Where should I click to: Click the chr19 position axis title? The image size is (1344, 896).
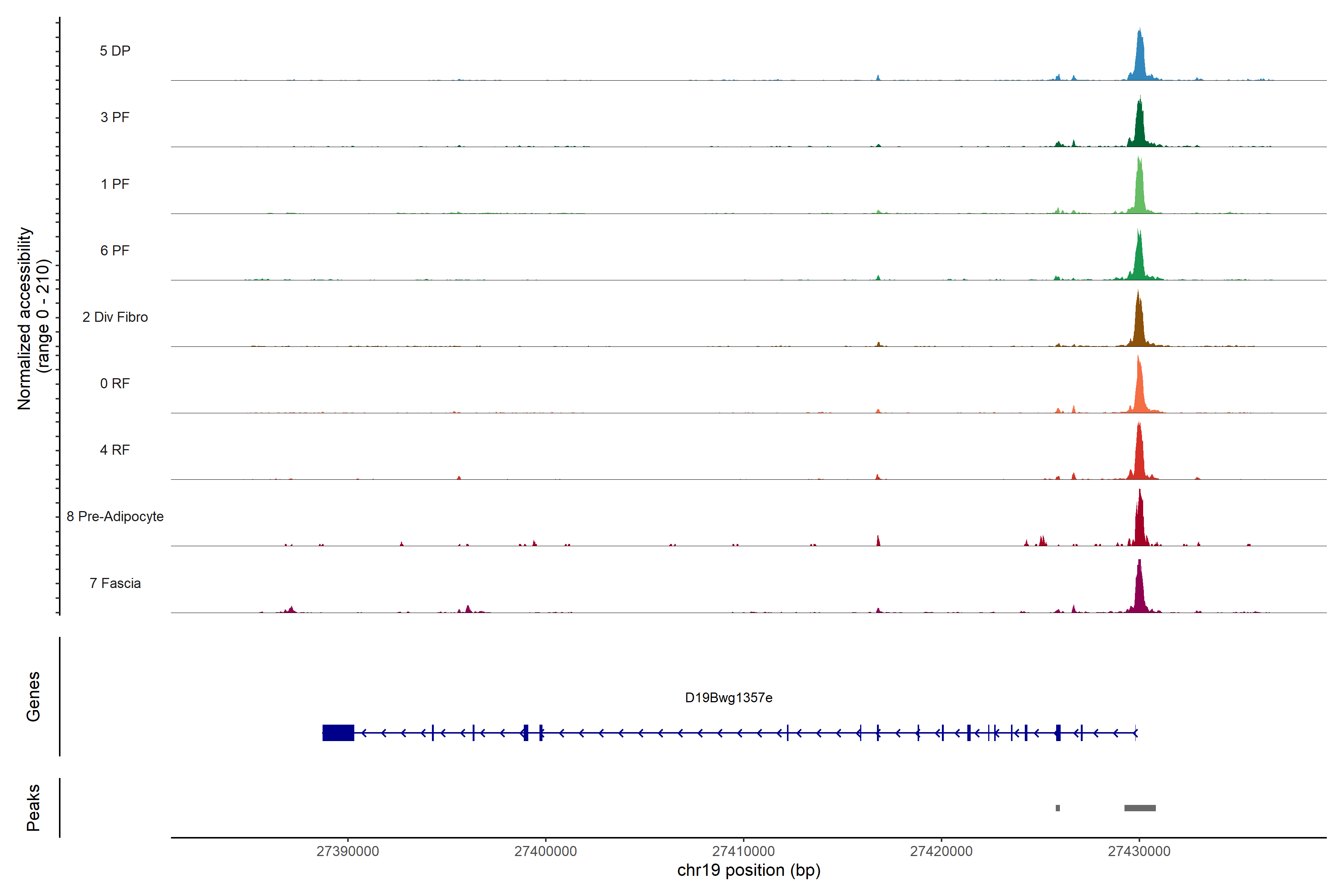coord(749,870)
